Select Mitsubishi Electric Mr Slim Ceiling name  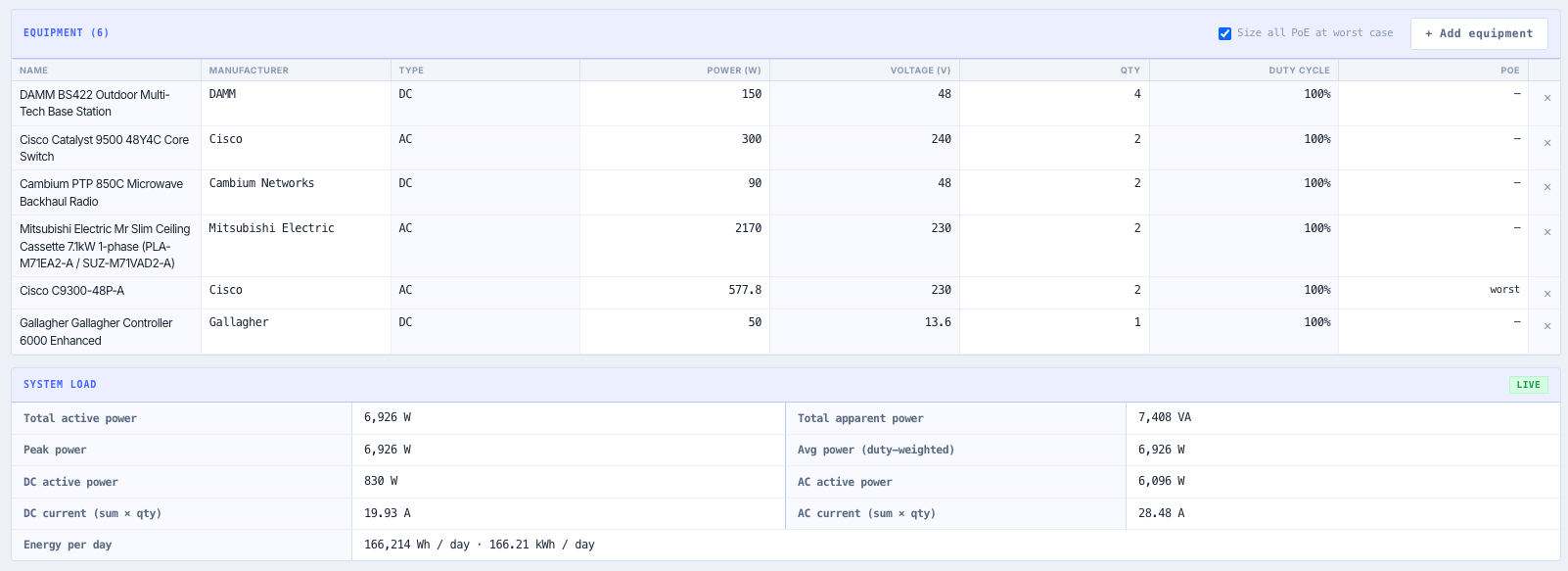pyautogui.click(x=105, y=246)
